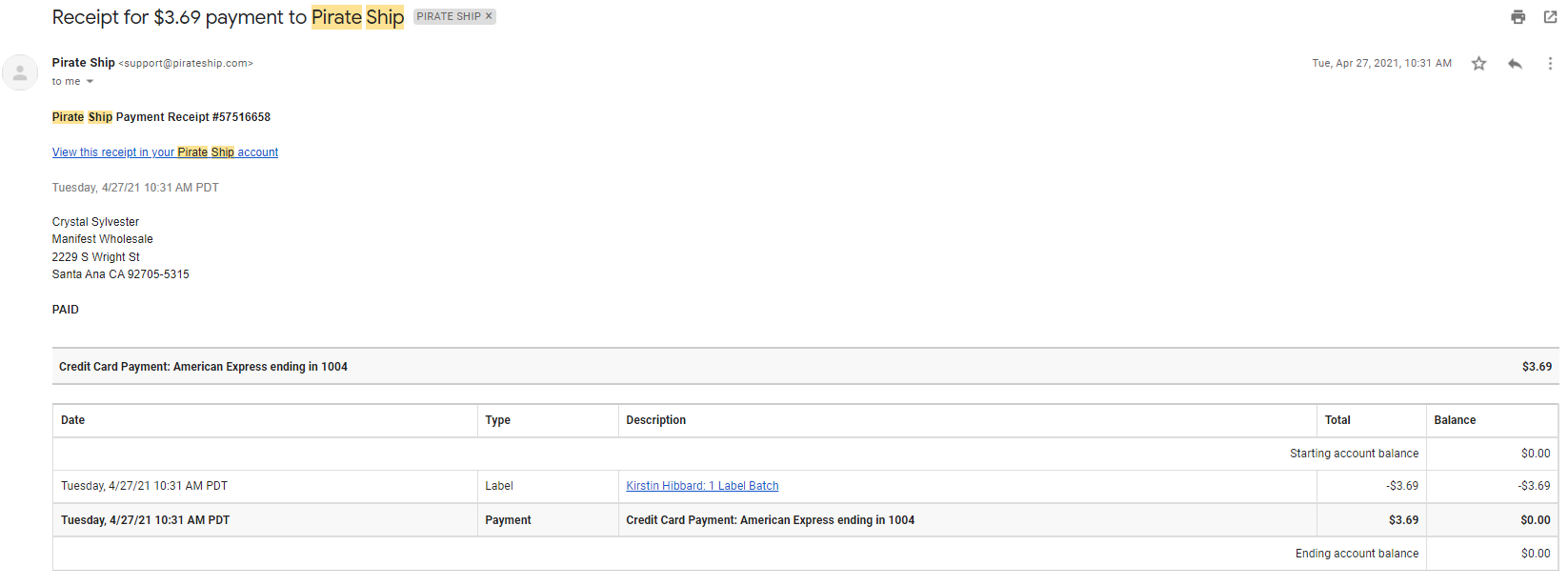1568x586 pixels.
Task: Click the email subject line text
Action: (x=228, y=17)
